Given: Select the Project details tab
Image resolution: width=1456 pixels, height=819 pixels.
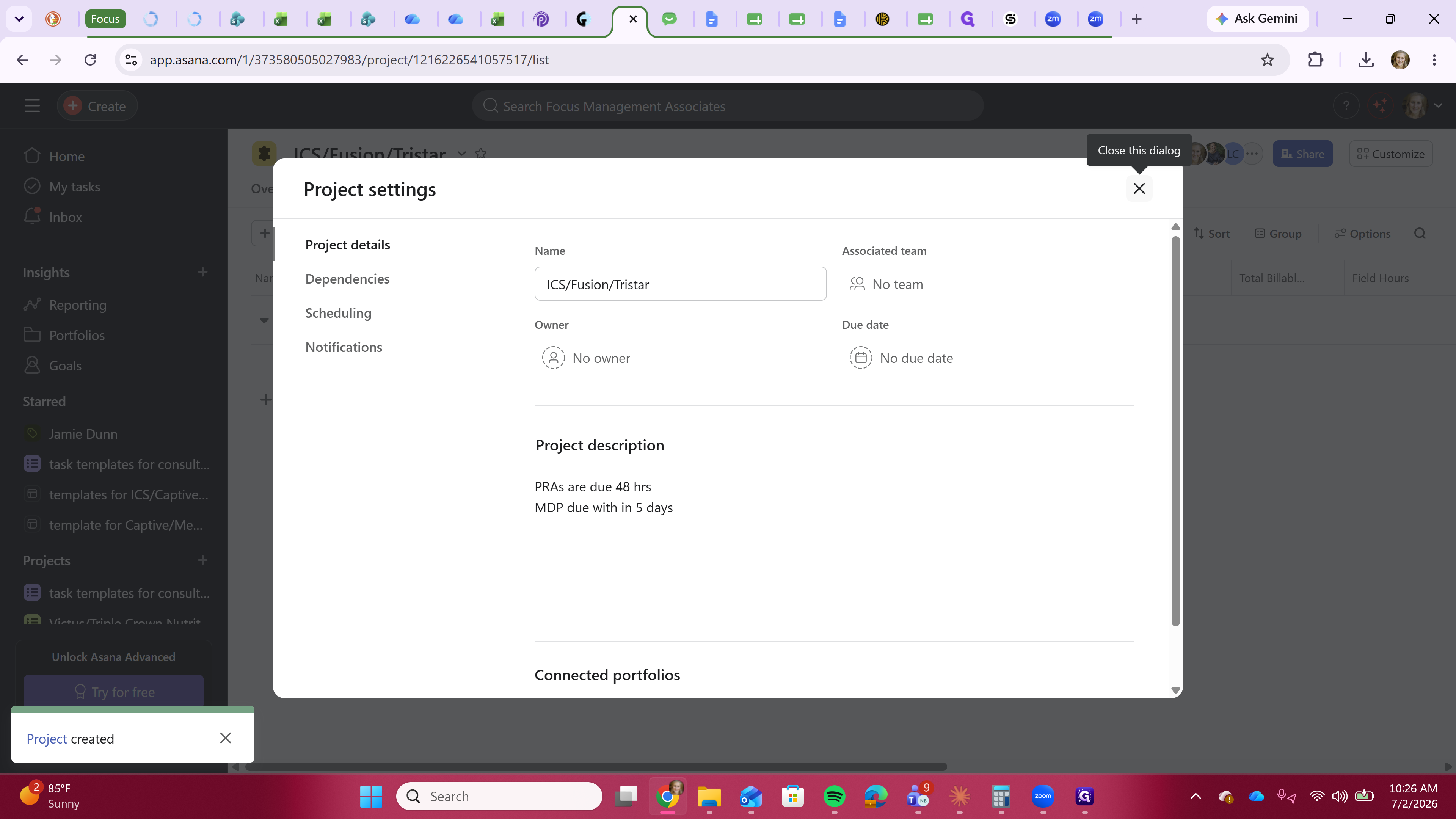Looking at the screenshot, I should (x=348, y=245).
